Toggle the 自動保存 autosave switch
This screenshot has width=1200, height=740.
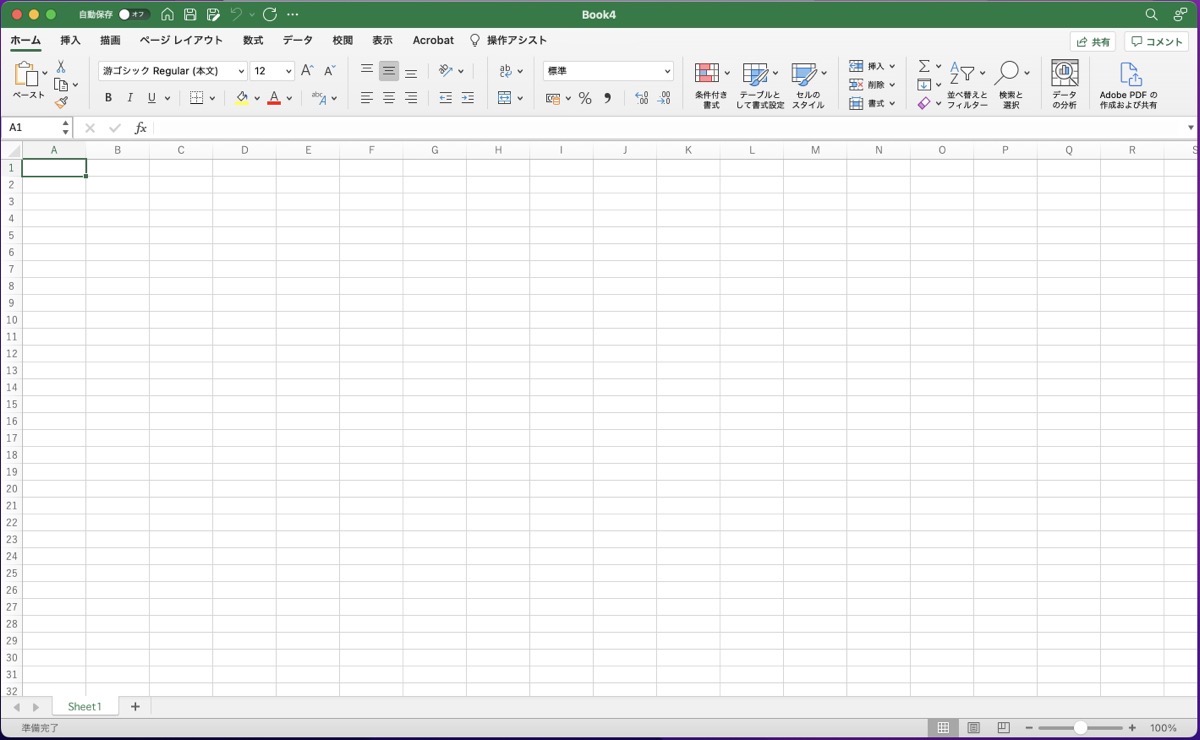133,15
